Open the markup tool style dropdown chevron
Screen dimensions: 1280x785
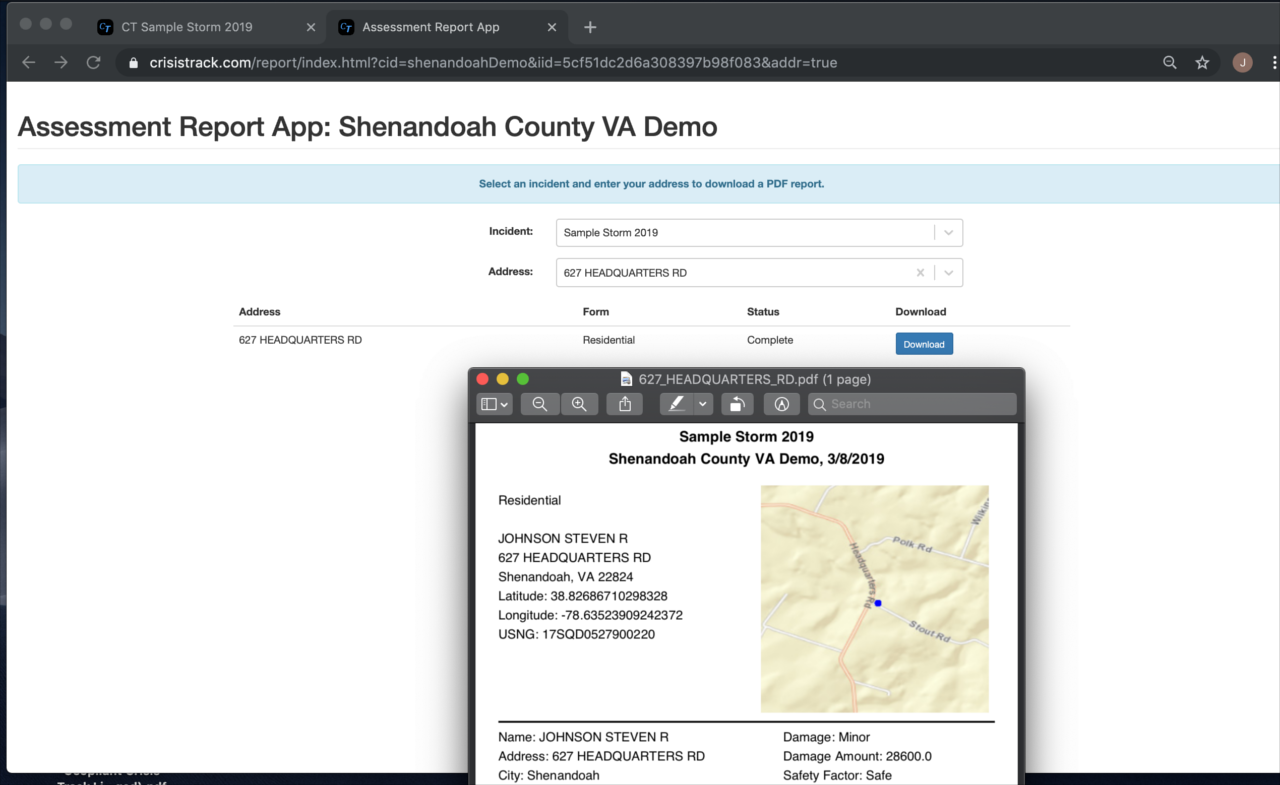coord(703,404)
